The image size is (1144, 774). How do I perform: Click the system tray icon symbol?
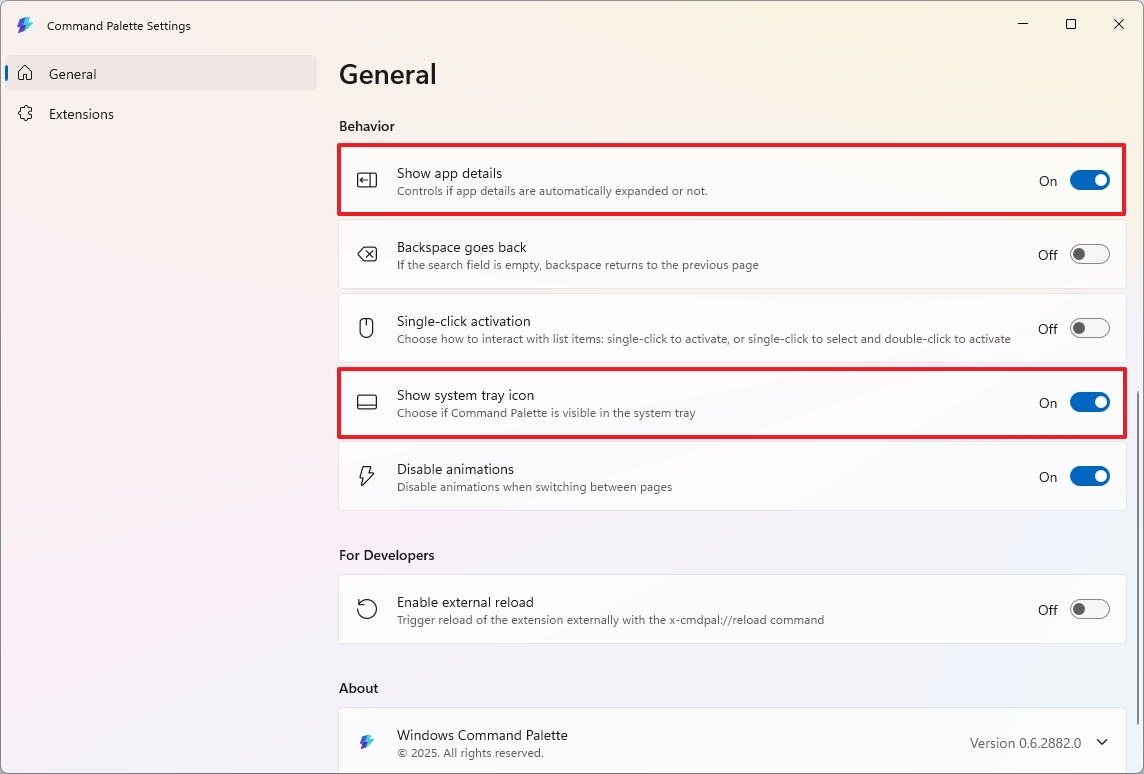point(366,402)
